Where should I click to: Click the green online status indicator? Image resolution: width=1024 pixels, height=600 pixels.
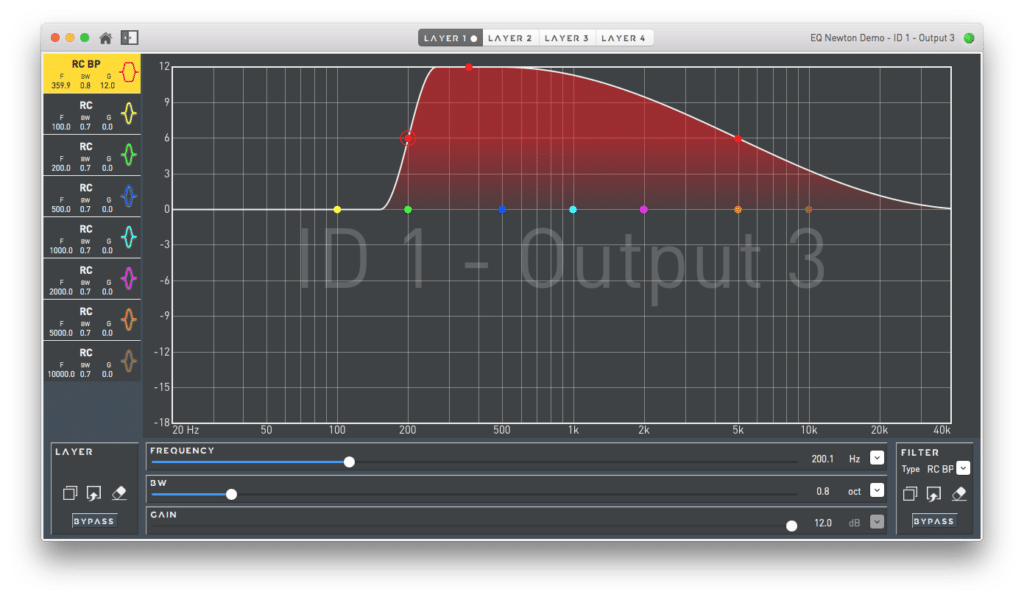pyautogui.click(x=968, y=38)
